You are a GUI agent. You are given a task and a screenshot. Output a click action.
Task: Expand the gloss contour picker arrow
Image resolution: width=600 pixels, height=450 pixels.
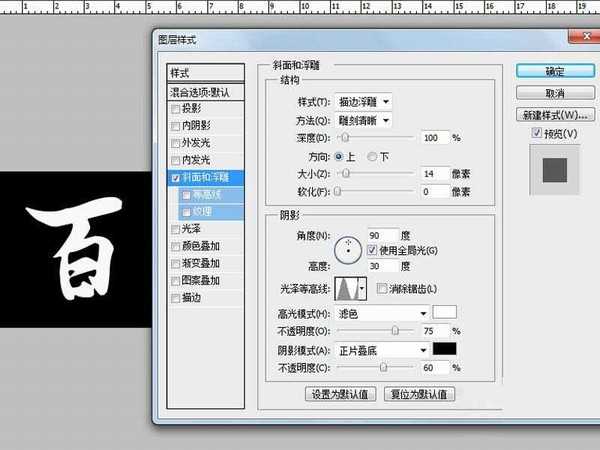pos(362,288)
